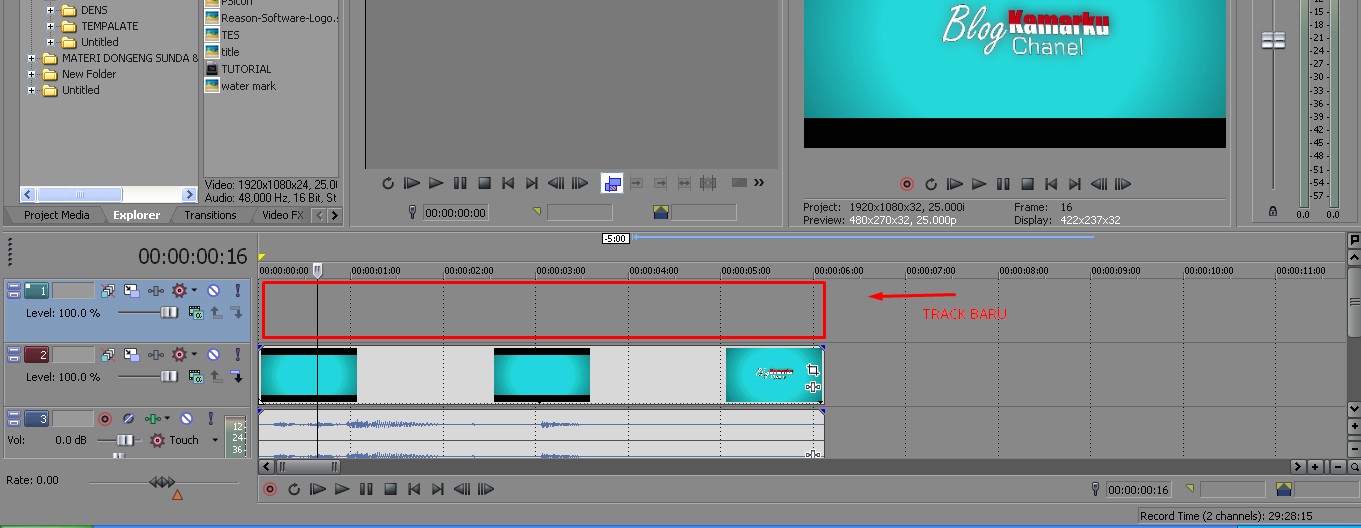Open track motion for track 2
This screenshot has width=1361, height=528.
(x=131, y=355)
